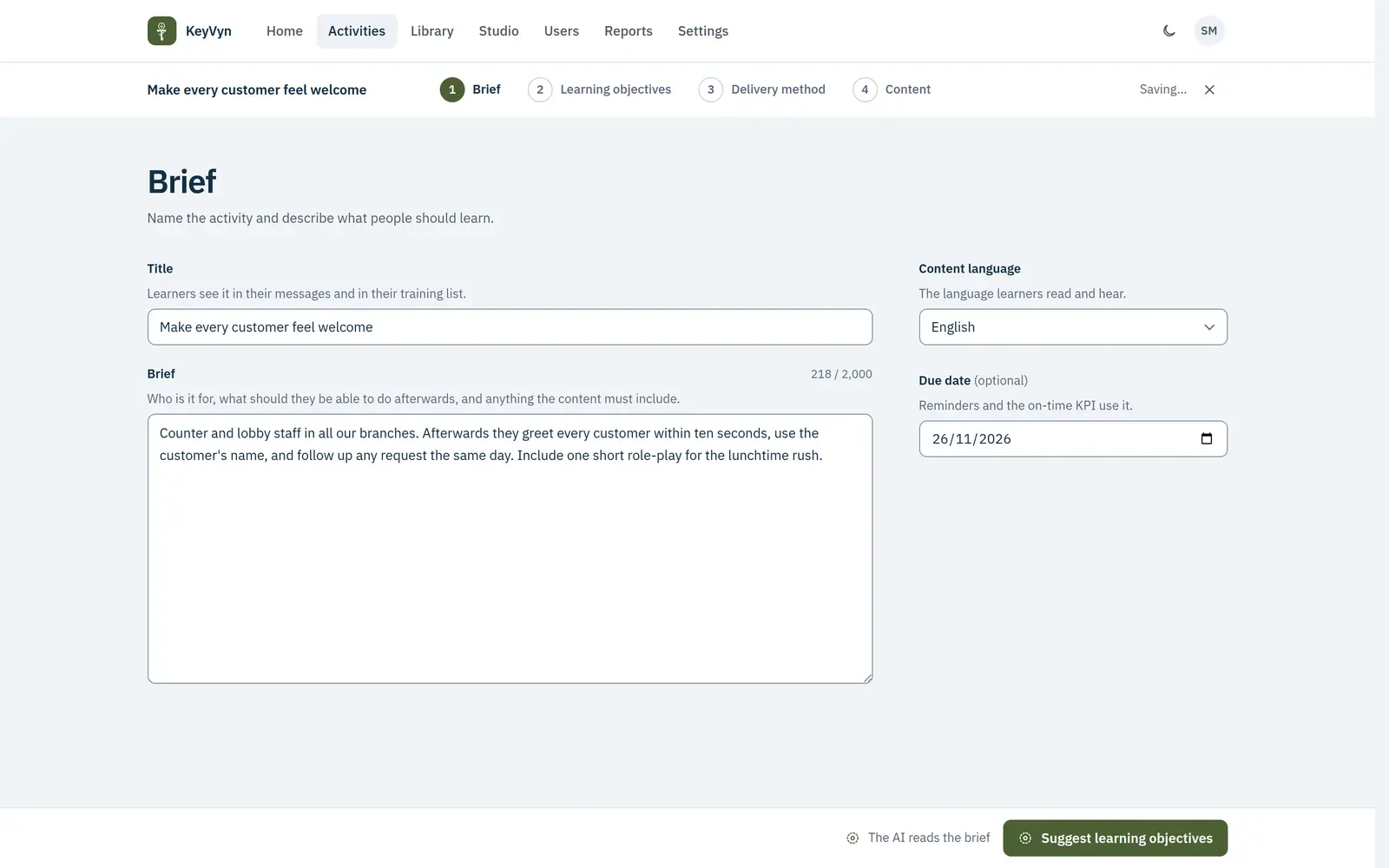Image resolution: width=1389 pixels, height=868 pixels.
Task: Open the Users menu
Action: tap(562, 31)
